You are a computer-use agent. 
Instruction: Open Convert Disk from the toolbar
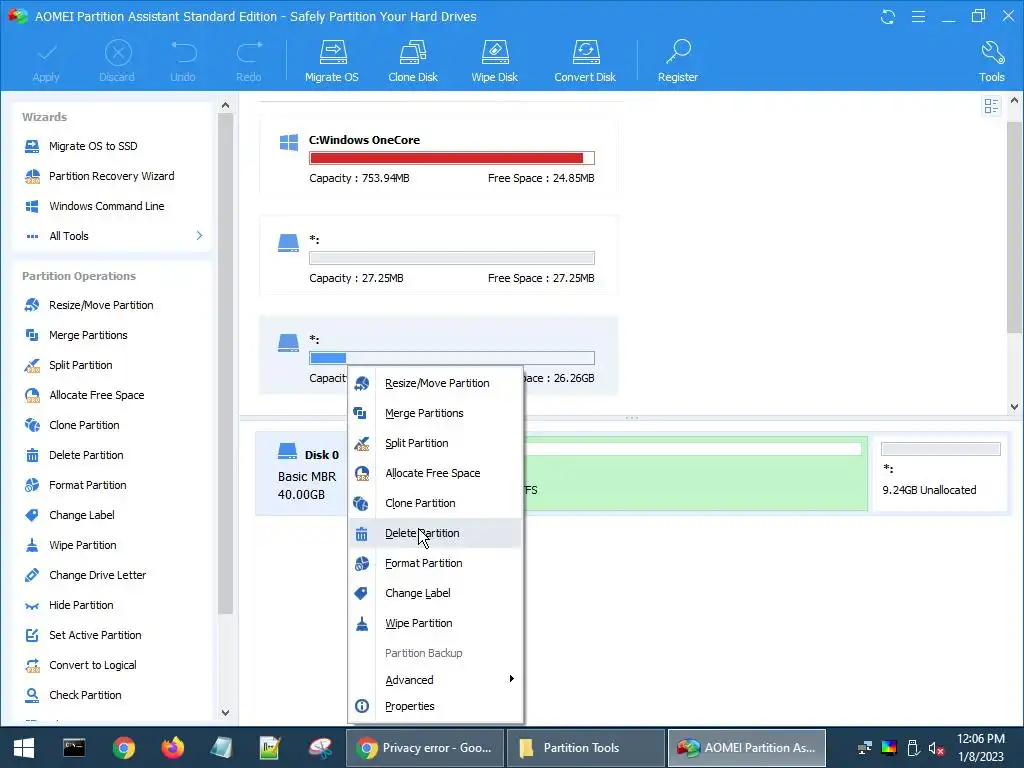click(585, 61)
